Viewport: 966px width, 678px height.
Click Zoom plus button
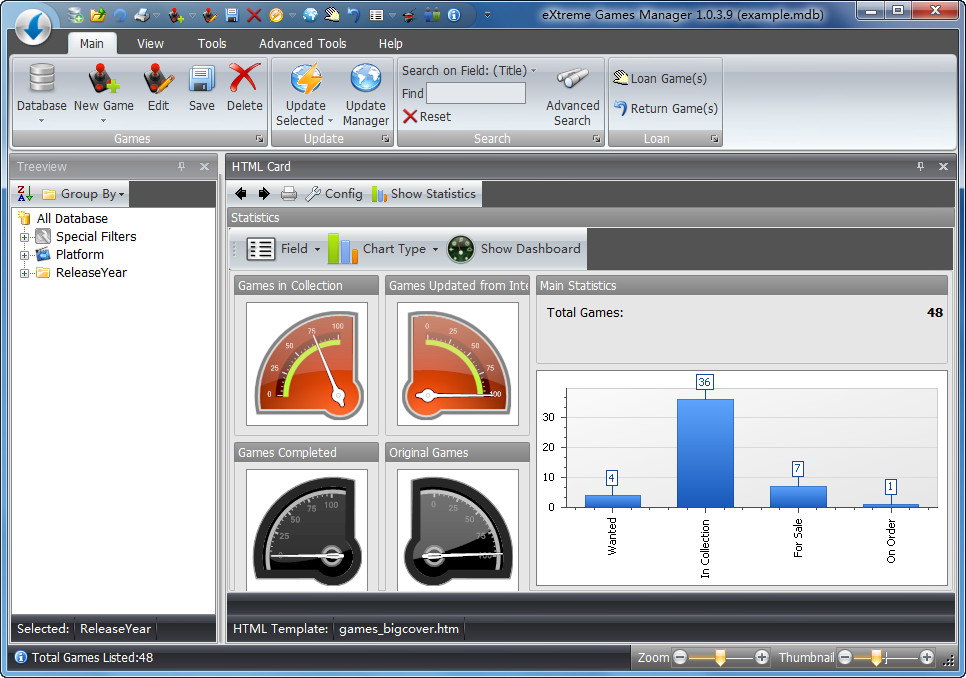pos(761,658)
